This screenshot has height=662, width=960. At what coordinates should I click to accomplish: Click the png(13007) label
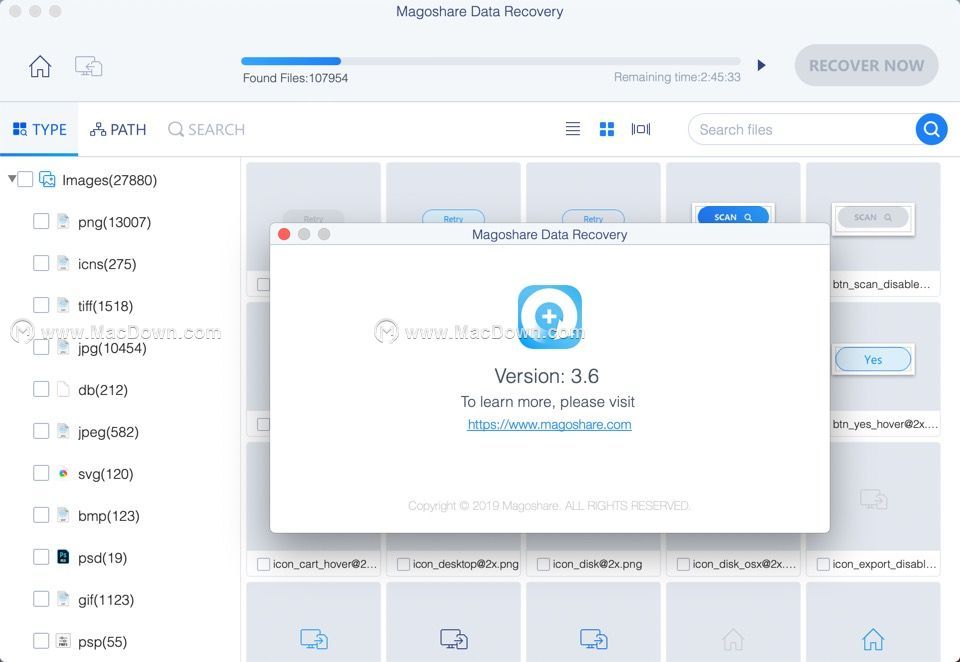click(114, 222)
